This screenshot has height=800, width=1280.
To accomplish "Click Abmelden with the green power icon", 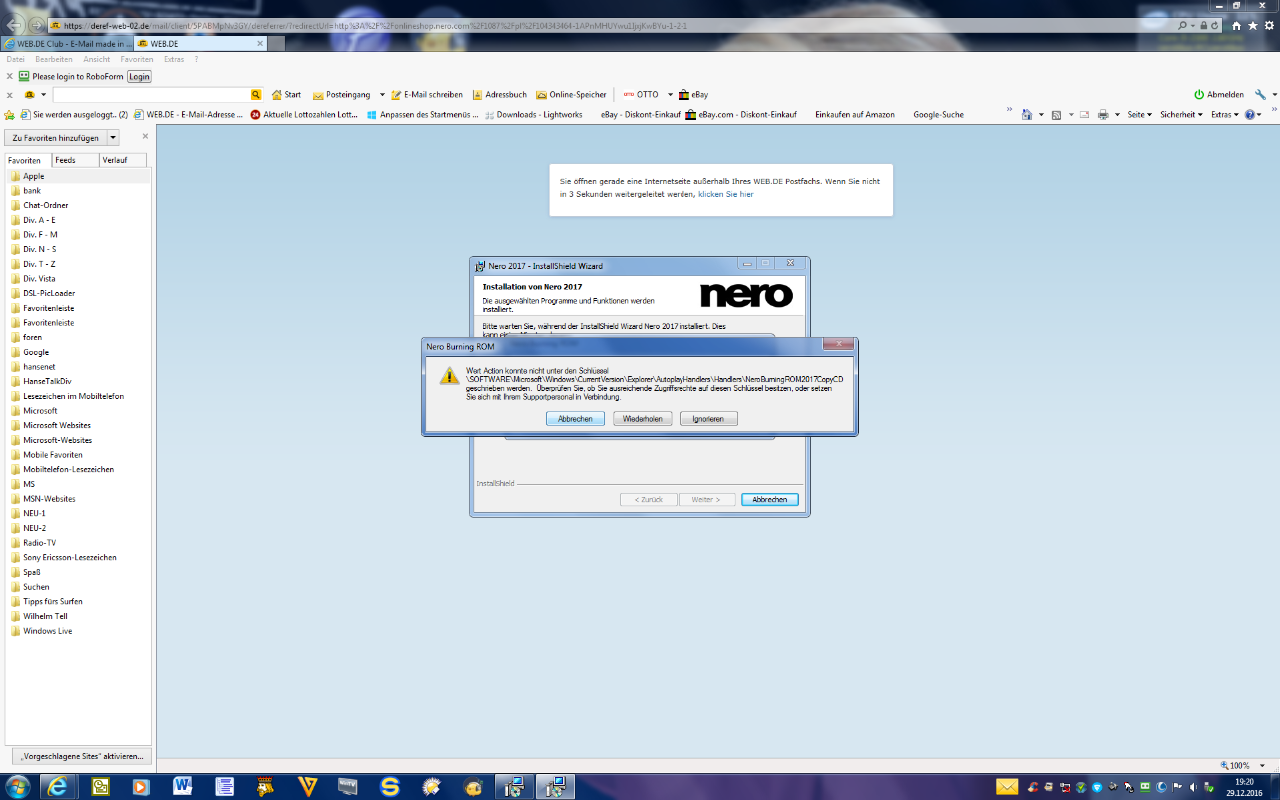I will point(1219,94).
